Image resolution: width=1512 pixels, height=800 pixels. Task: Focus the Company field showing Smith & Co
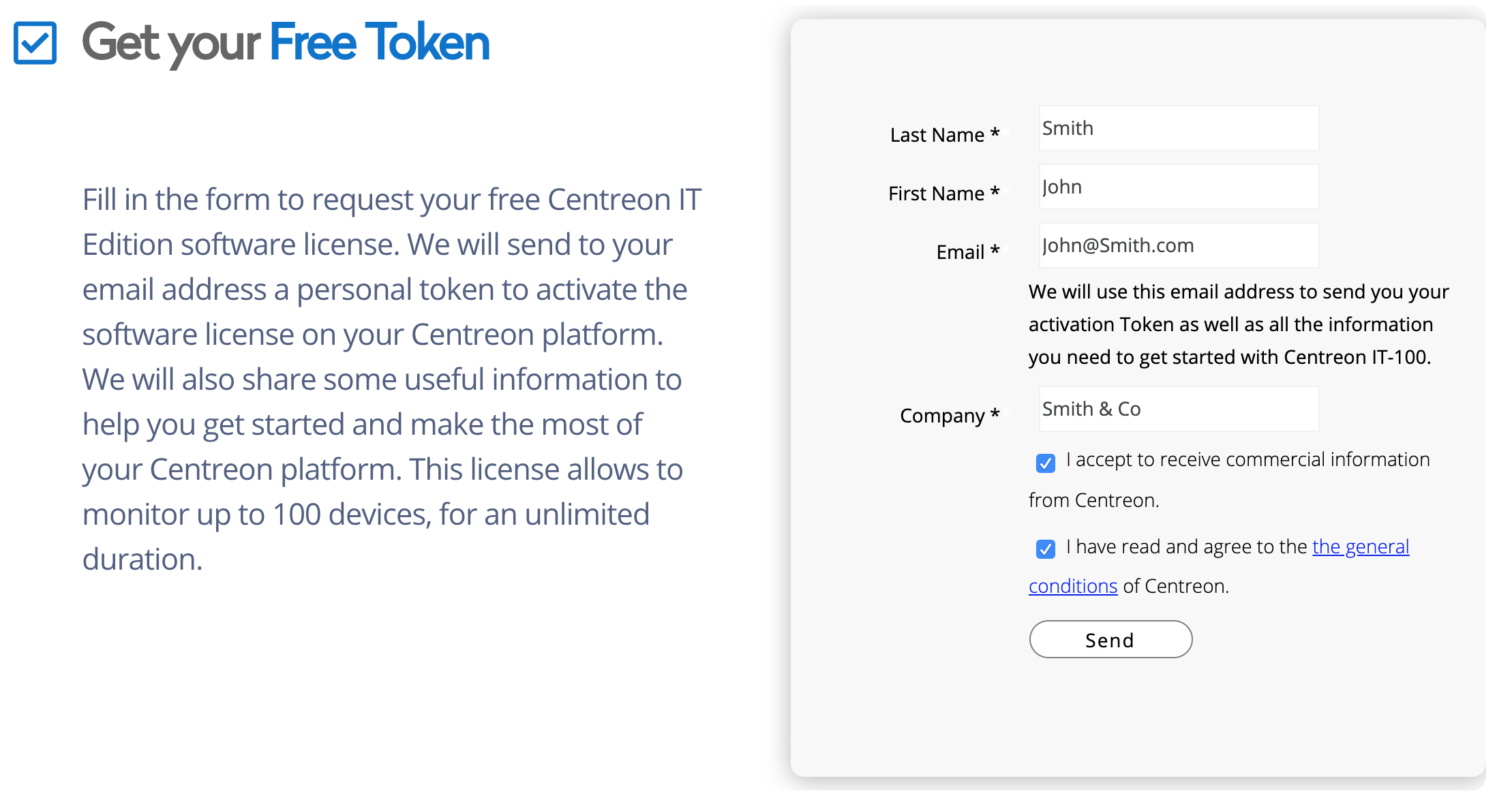point(1179,409)
